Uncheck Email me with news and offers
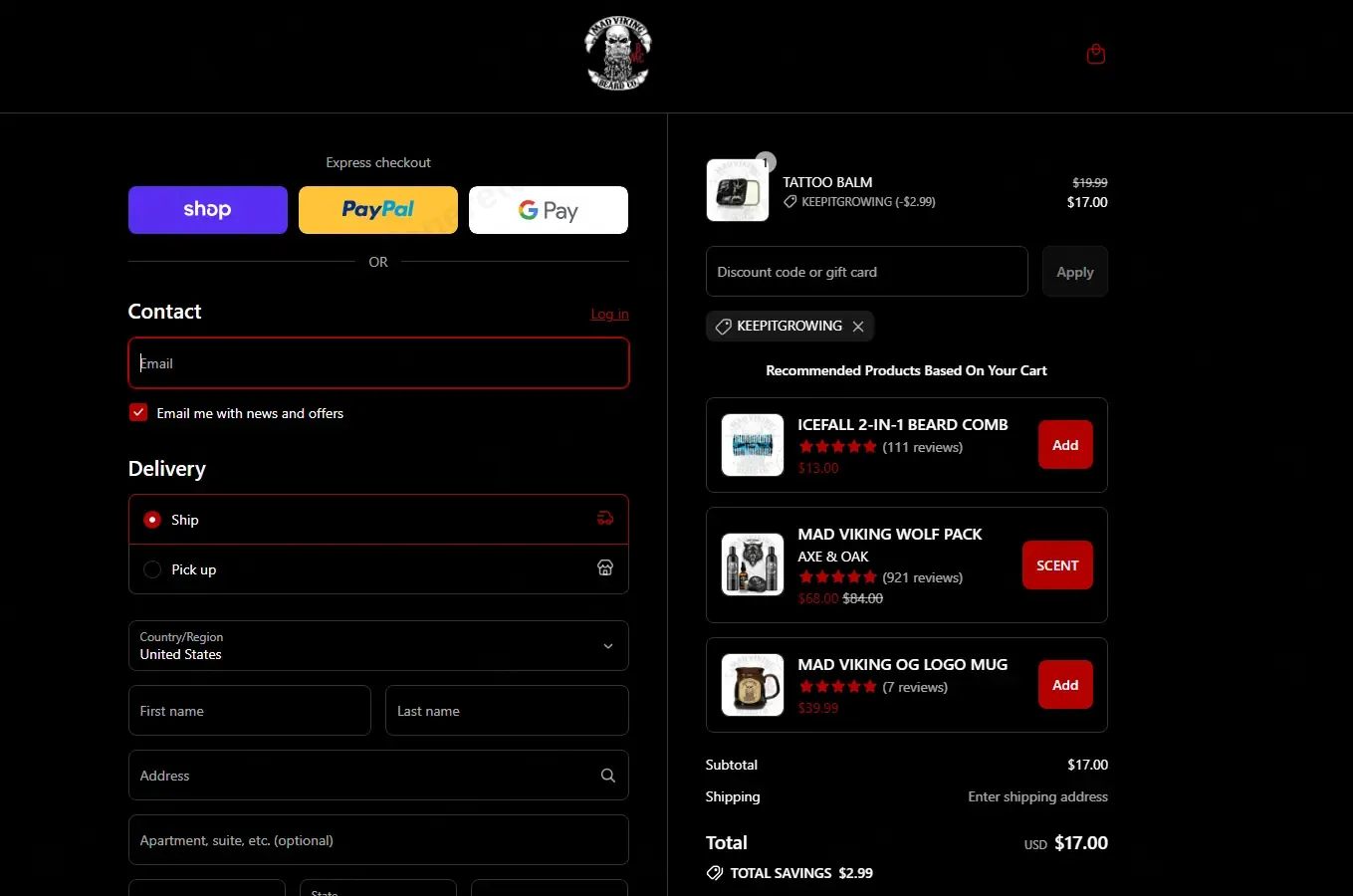 click(138, 413)
